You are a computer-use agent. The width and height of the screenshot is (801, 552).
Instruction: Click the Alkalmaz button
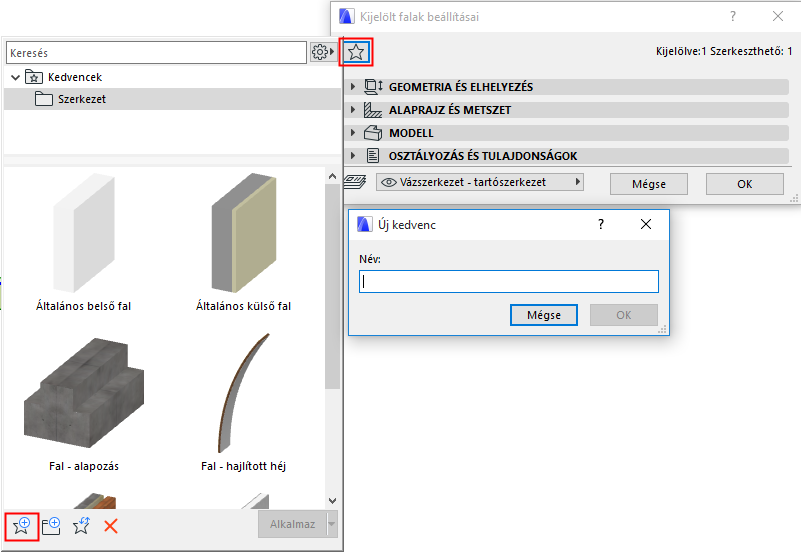[293, 524]
